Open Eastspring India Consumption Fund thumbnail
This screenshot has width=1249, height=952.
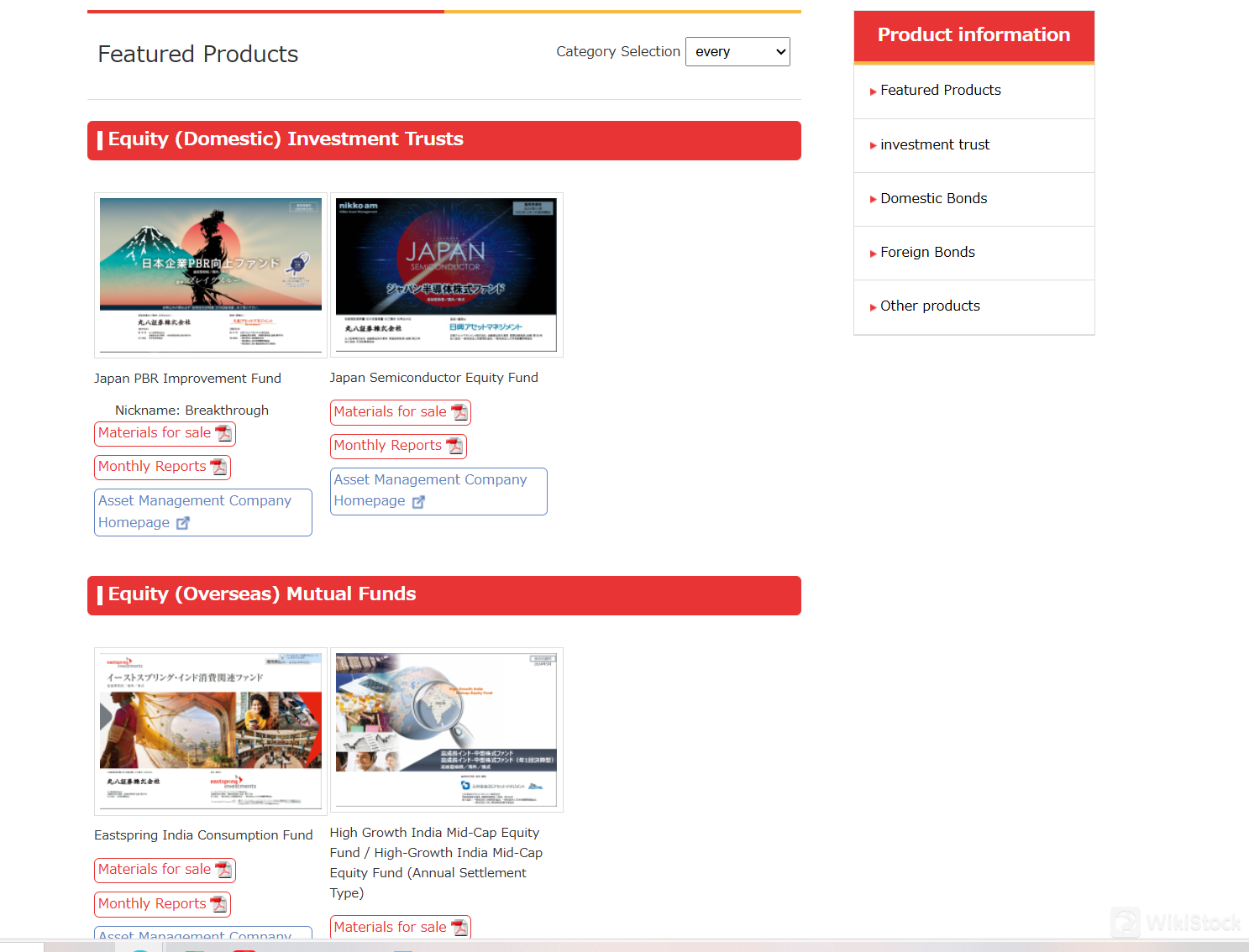(x=211, y=731)
